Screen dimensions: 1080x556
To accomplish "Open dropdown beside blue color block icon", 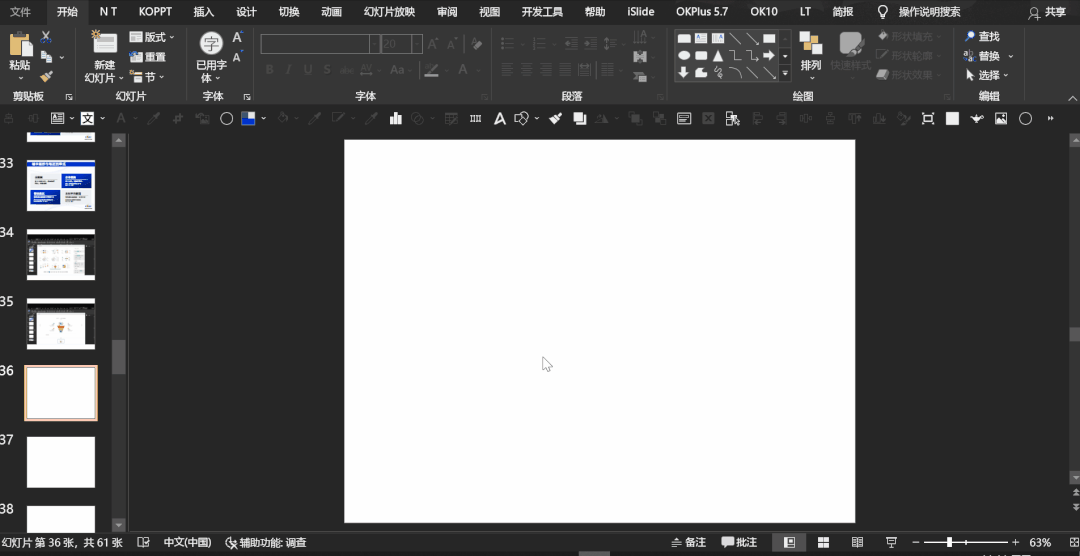I will point(263,119).
